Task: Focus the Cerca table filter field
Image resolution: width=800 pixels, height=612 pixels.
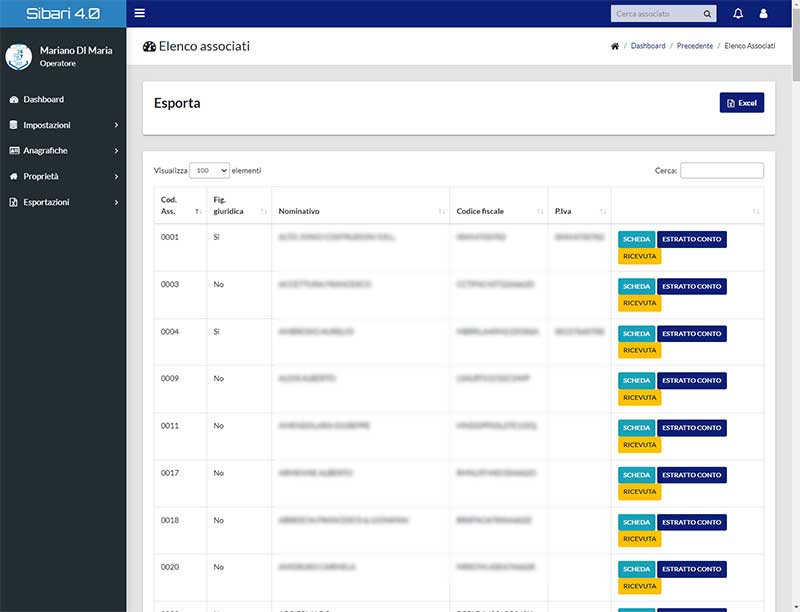Action: (x=722, y=170)
